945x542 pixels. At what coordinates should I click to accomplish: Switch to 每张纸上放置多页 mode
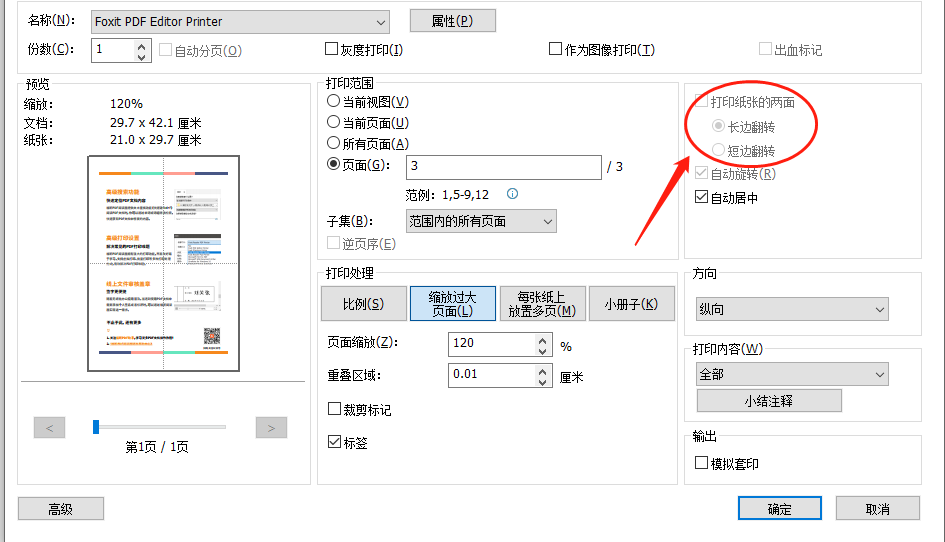coord(542,304)
